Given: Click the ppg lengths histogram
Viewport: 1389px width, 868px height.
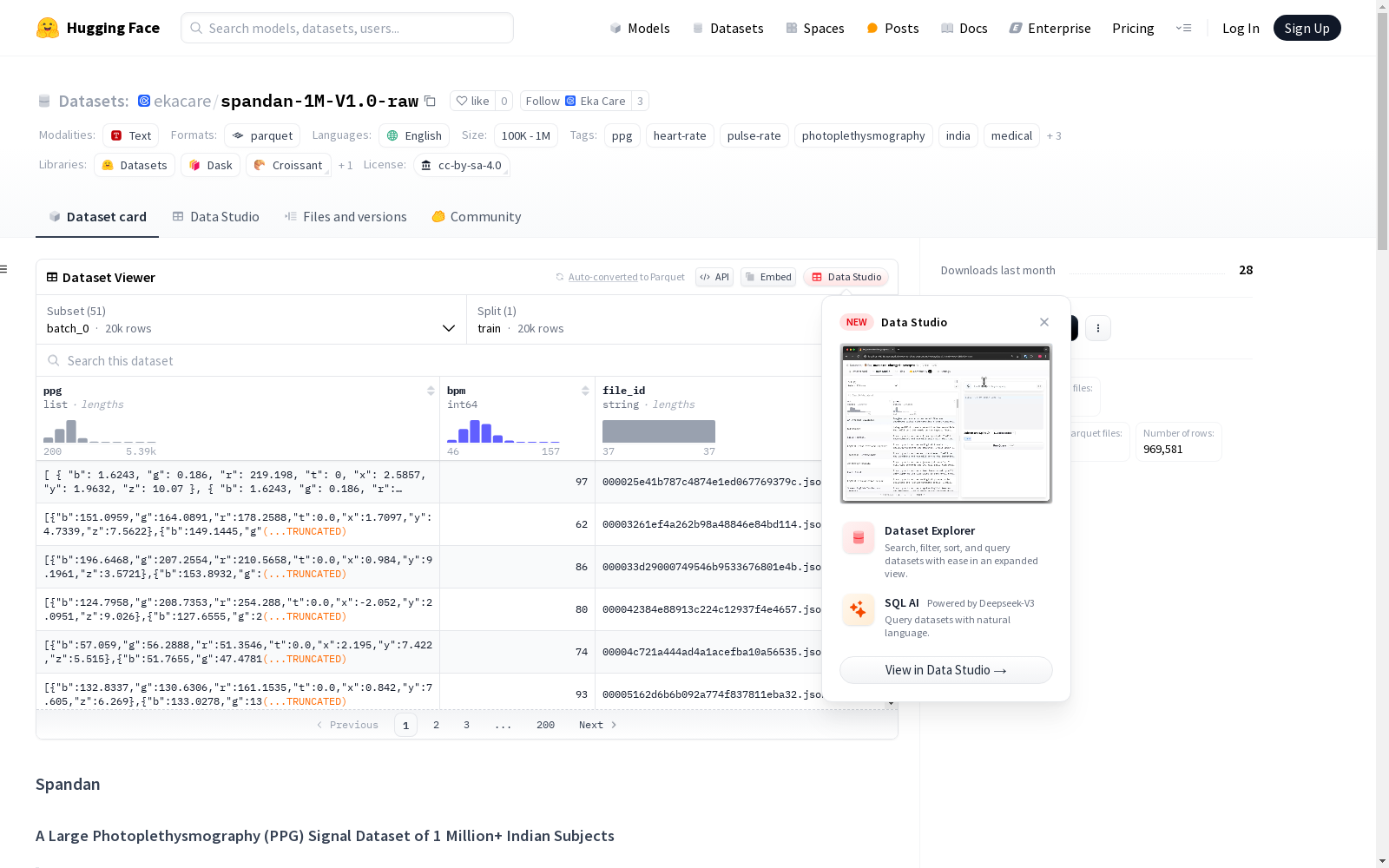Looking at the screenshot, I should pyautogui.click(x=100, y=431).
